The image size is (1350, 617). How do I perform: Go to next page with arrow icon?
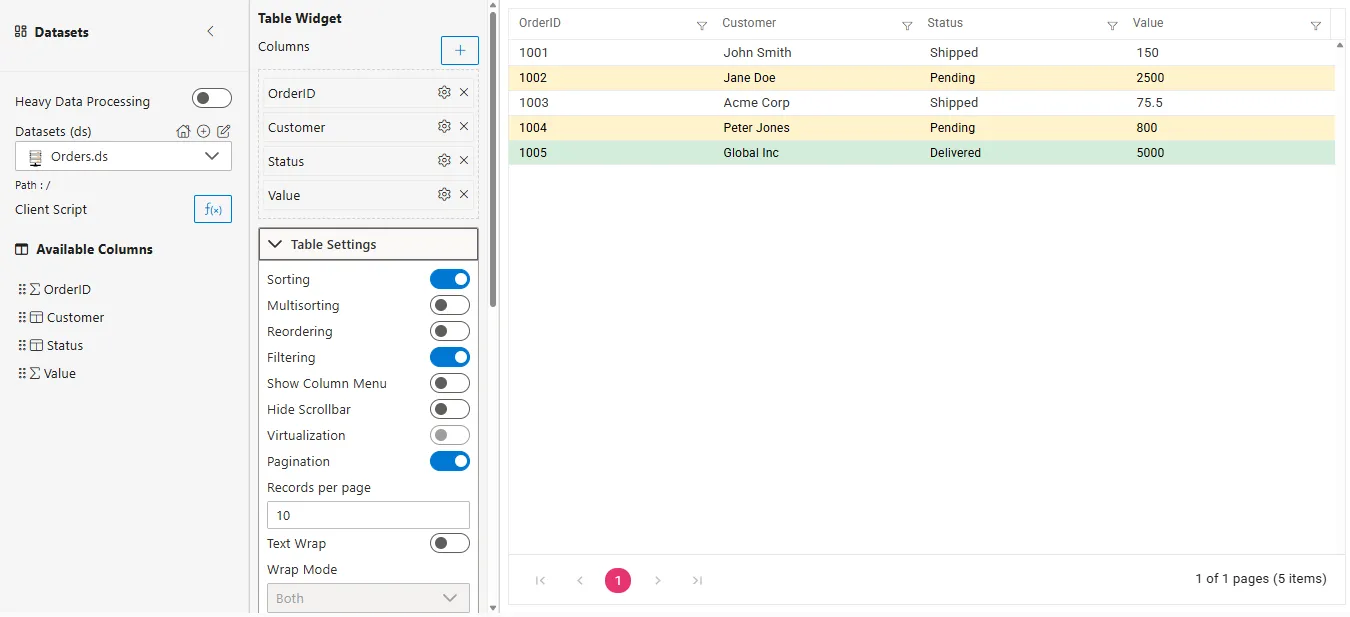(x=658, y=580)
